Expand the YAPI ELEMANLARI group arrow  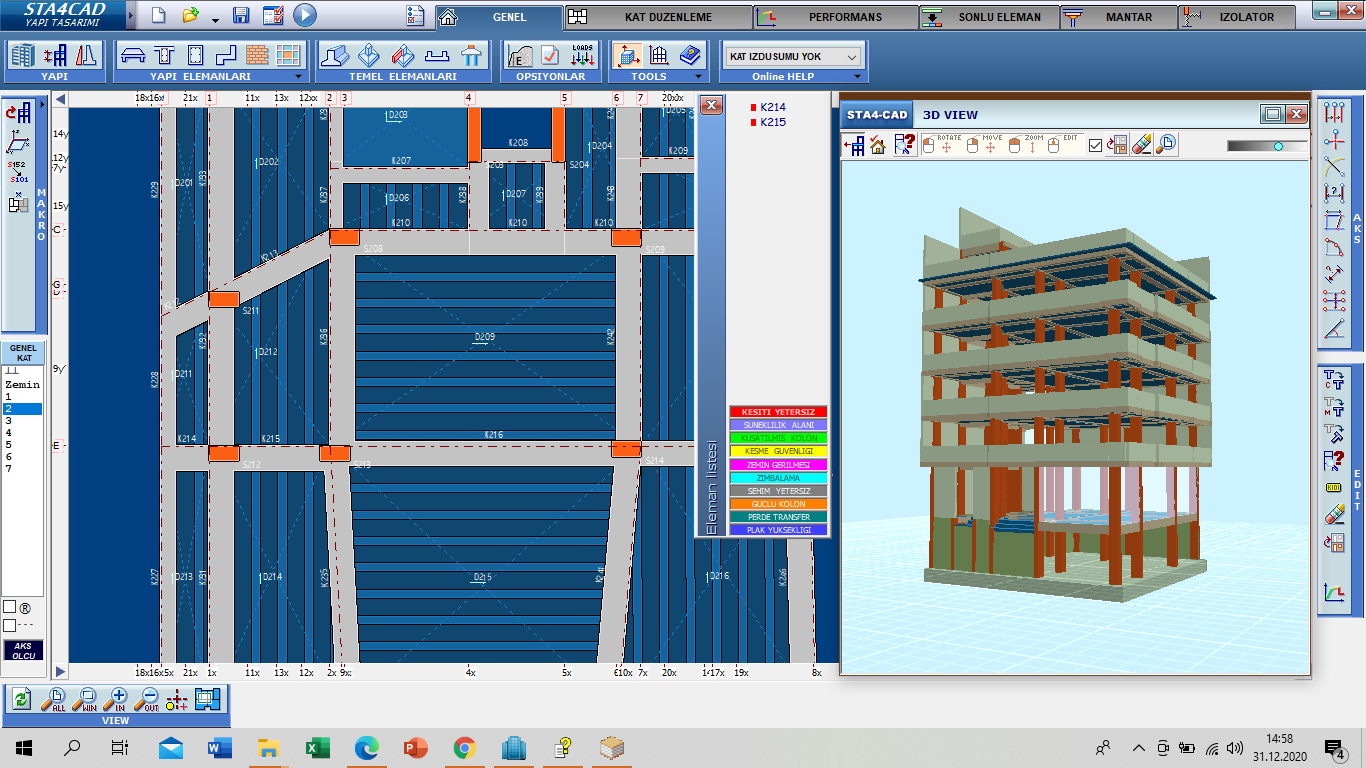pyautogui.click(x=298, y=76)
